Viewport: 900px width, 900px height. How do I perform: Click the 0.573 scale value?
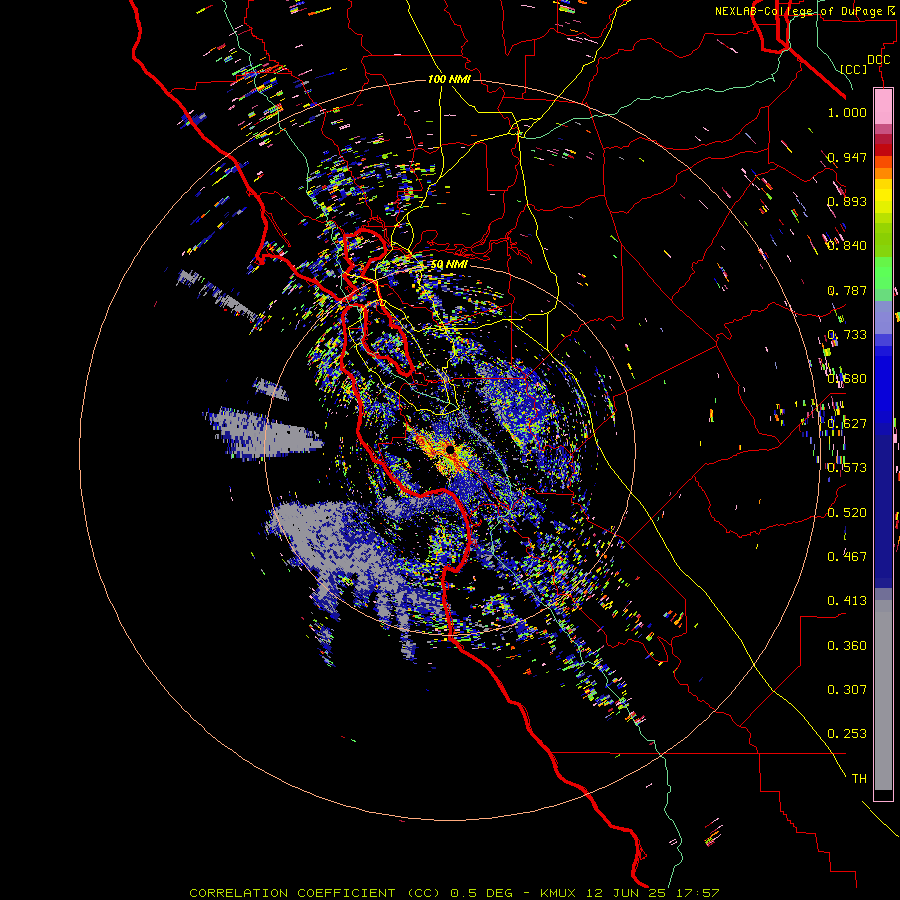click(847, 467)
